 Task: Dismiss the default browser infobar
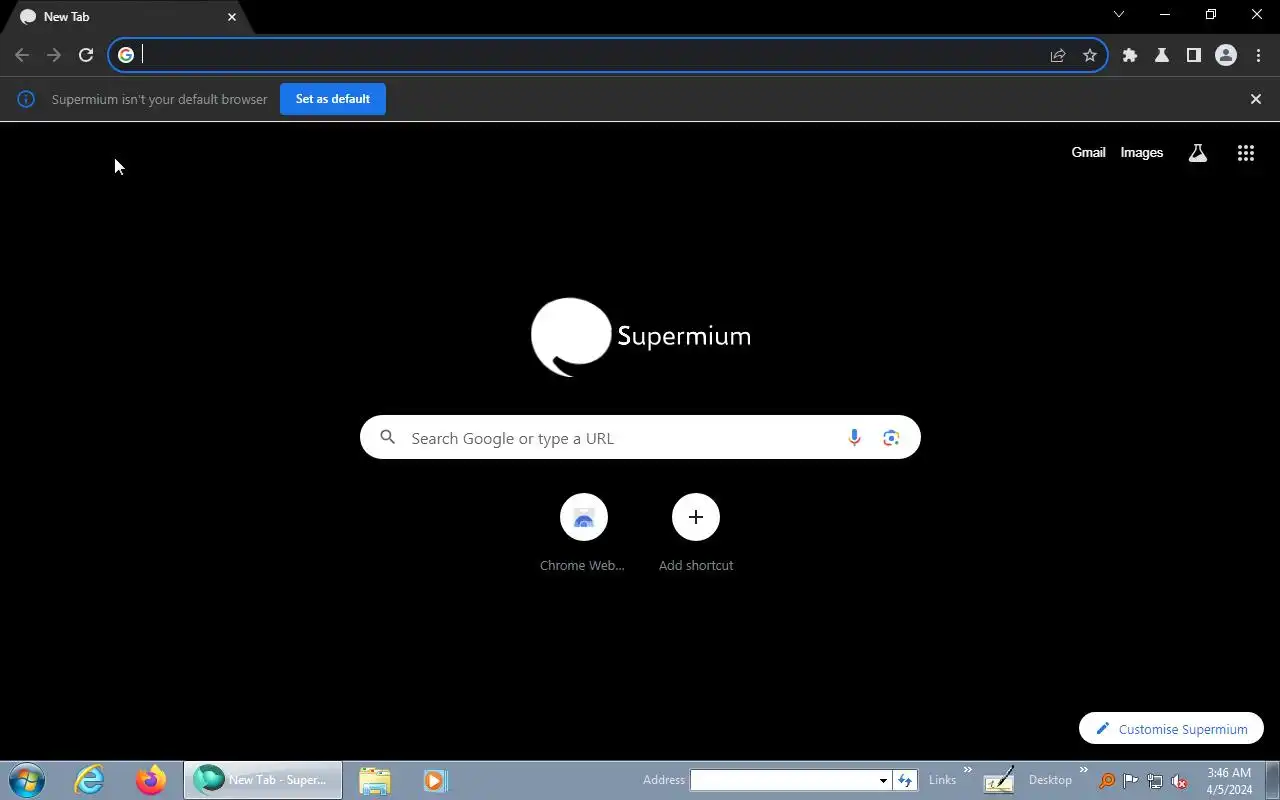(x=1256, y=99)
